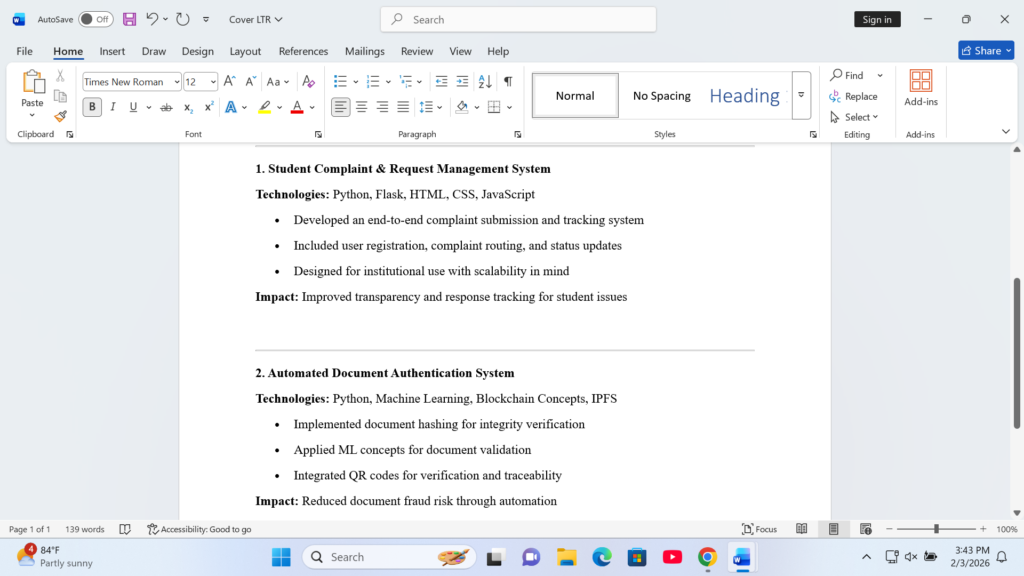
Task: Redo the last action
Action: [x=183, y=19]
